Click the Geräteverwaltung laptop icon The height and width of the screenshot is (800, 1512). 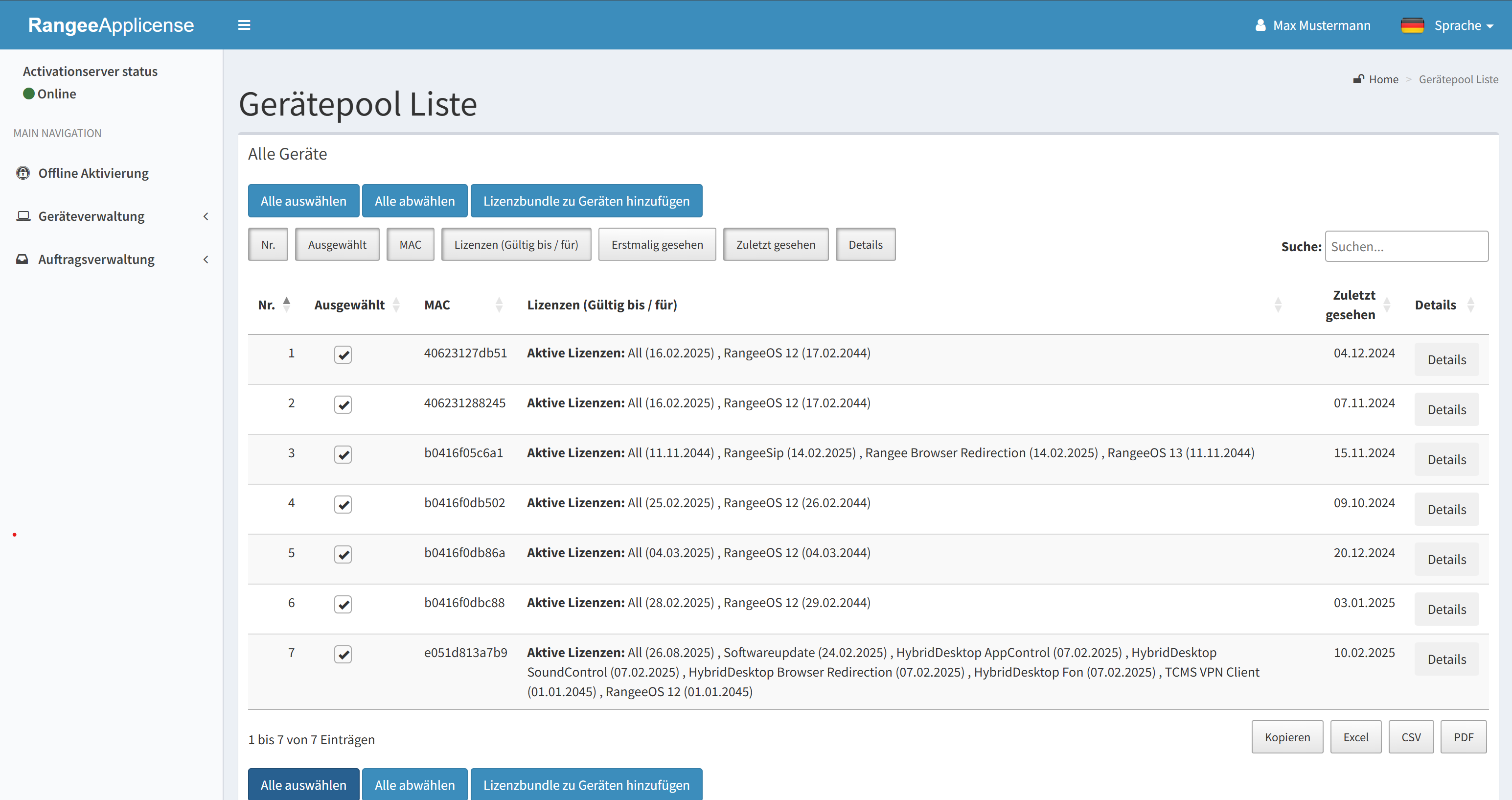coord(23,215)
